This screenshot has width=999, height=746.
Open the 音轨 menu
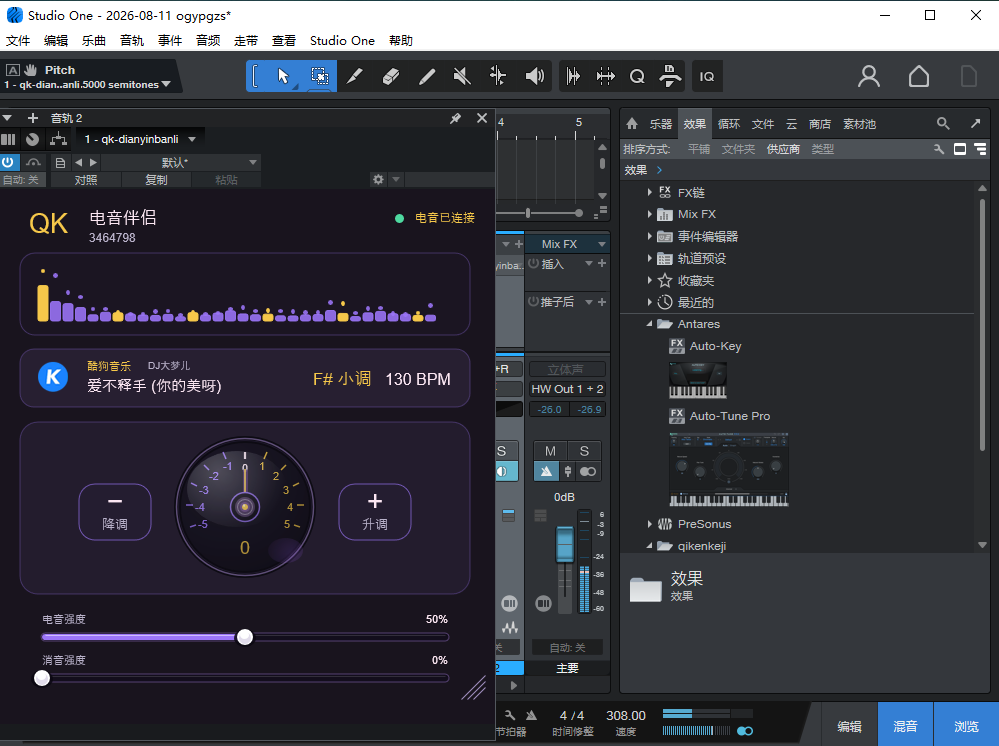[132, 41]
